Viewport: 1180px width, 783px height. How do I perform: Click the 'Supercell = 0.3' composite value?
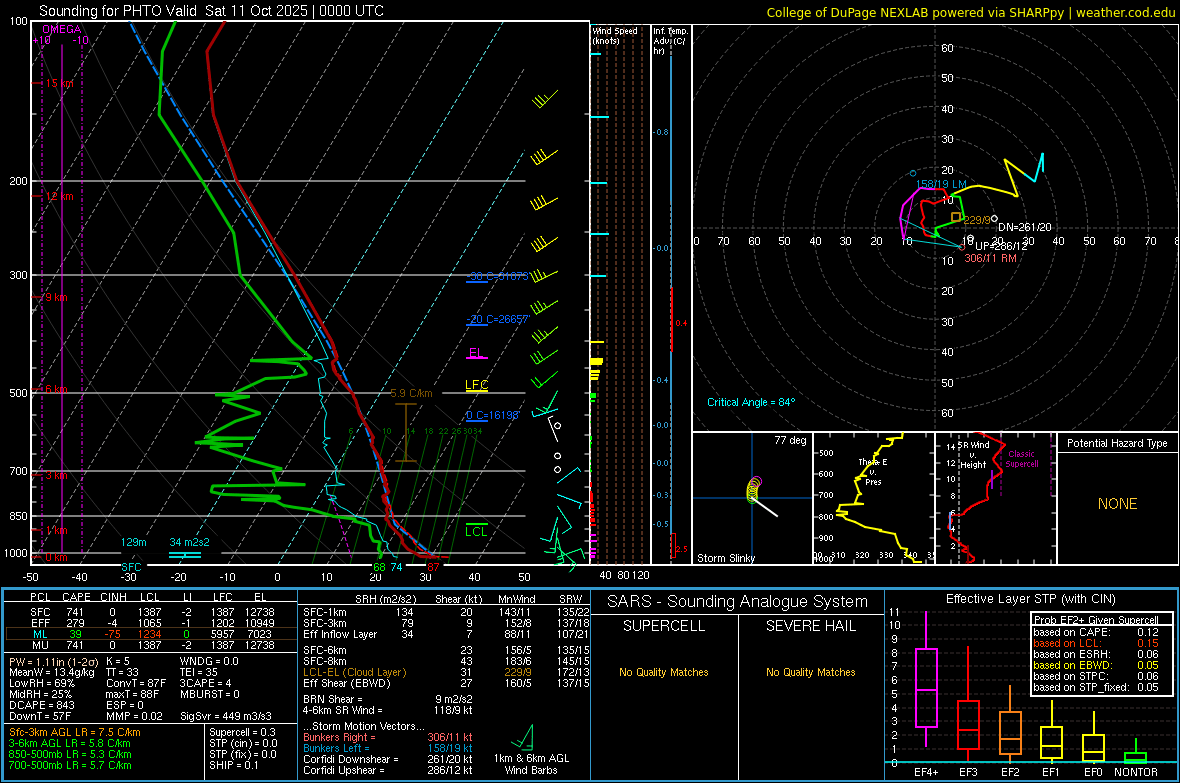click(x=242, y=732)
